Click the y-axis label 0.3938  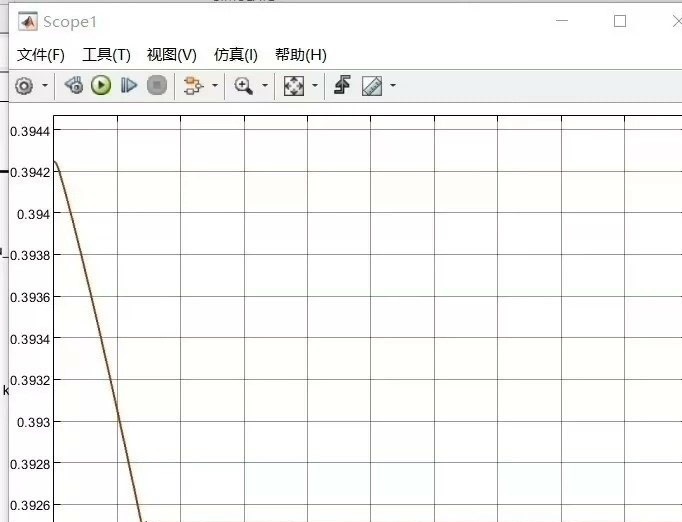30,255
